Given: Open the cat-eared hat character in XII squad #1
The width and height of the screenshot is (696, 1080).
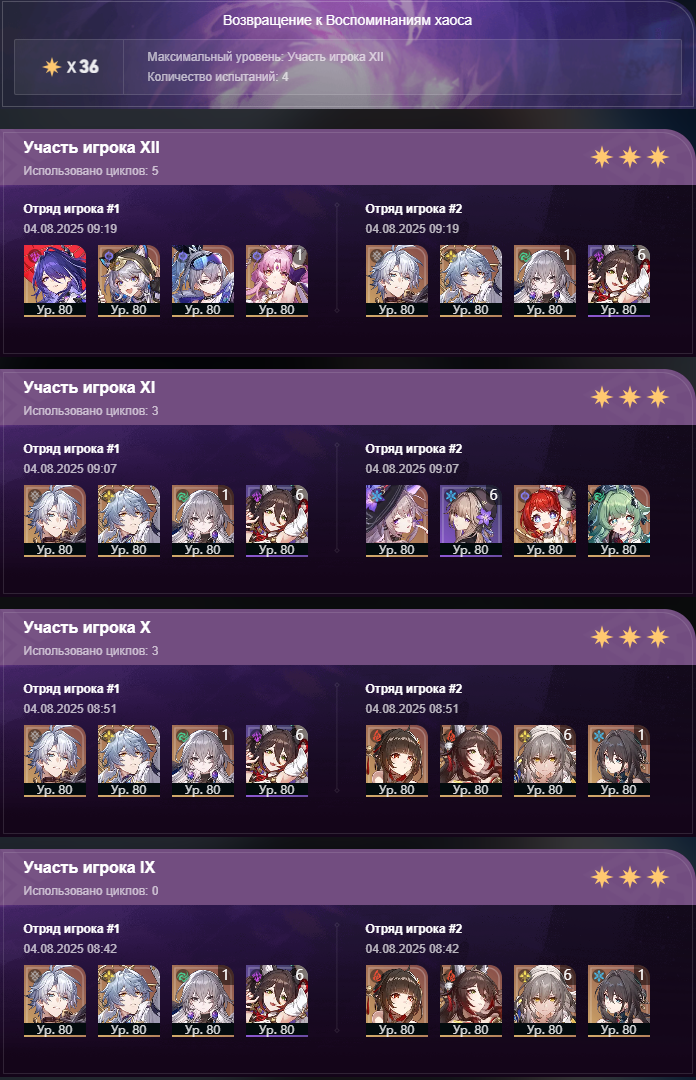Looking at the screenshot, I should click(129, 281).
